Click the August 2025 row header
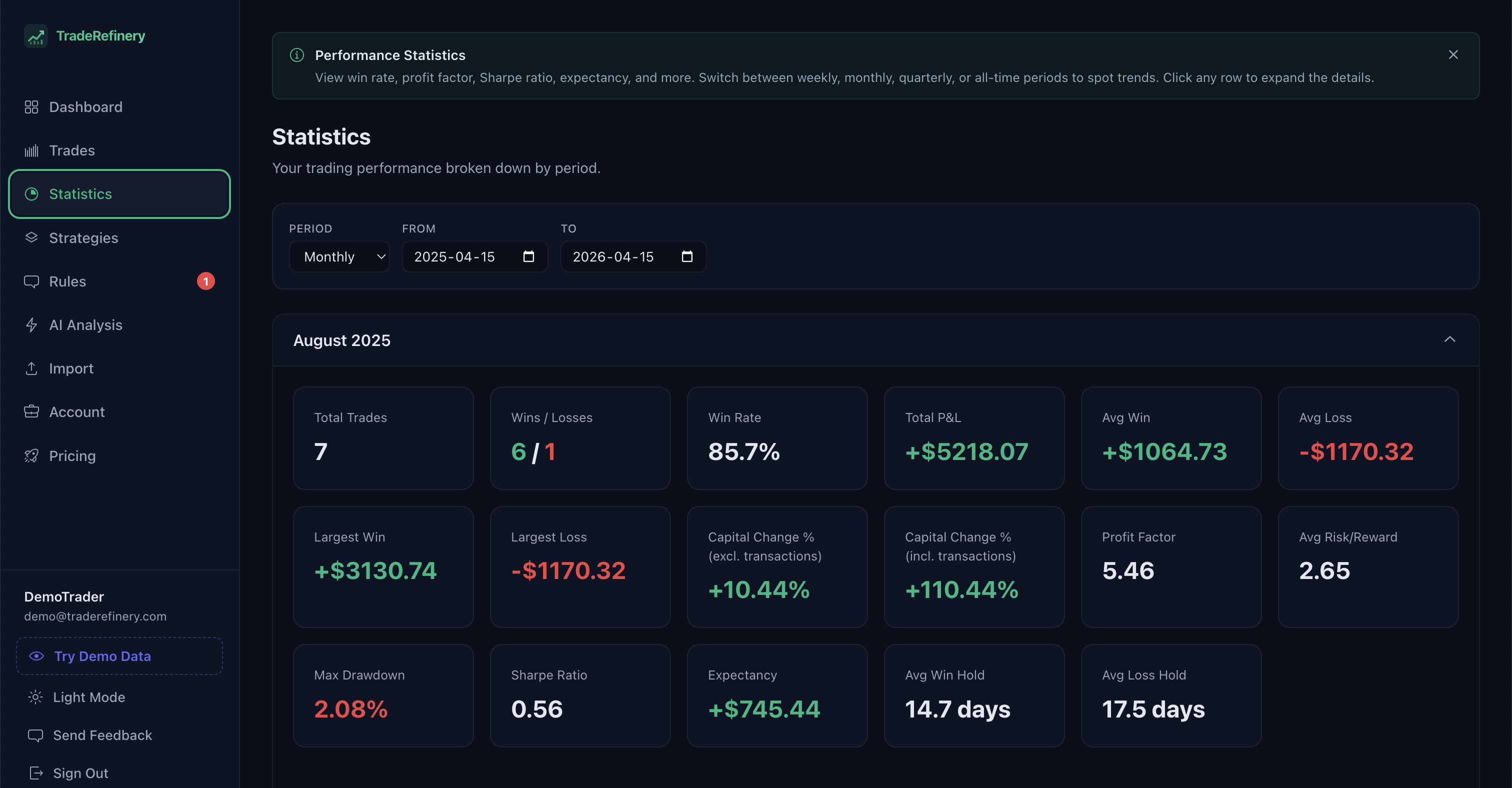The width and height of the screenshot is (1512, 788). [875, 340]
